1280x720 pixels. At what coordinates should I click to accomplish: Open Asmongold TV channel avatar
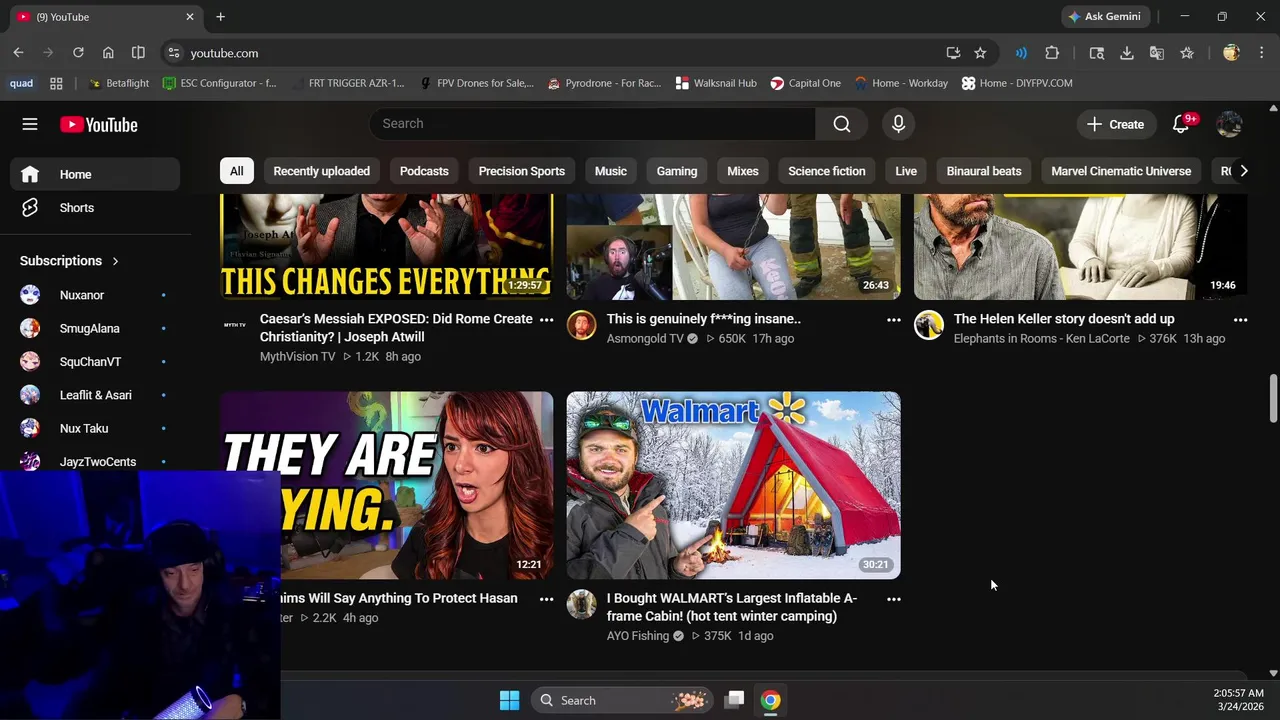pyautogui.click(x=581, y=325)
